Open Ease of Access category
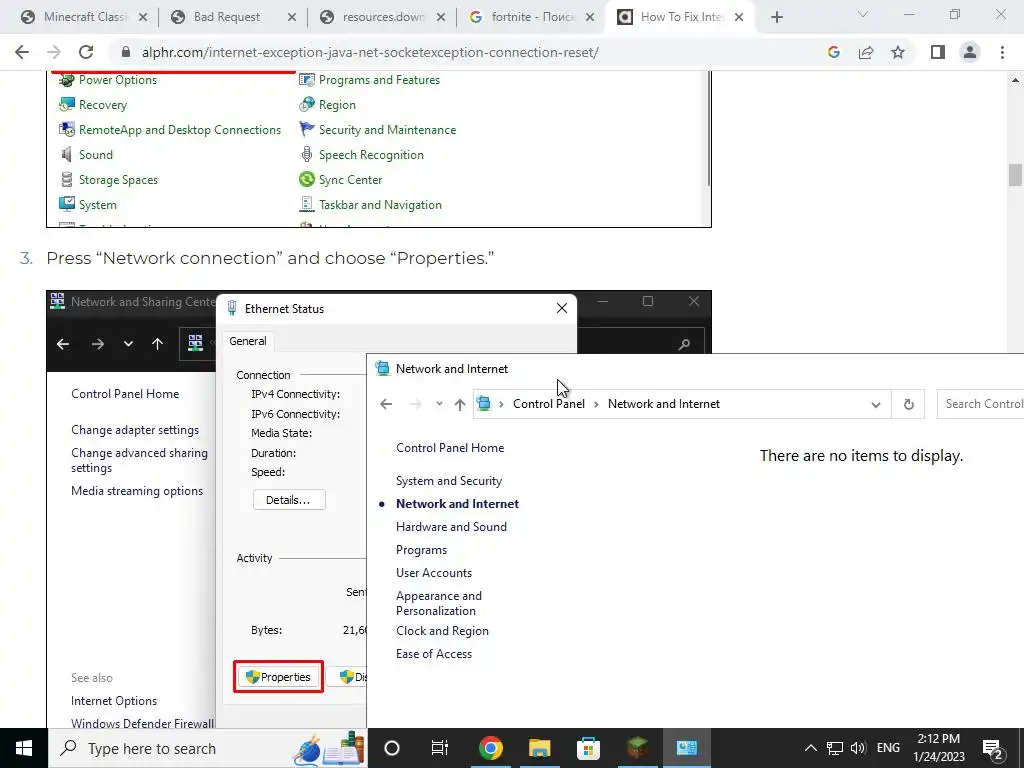This screenshot has height=768, width=1024. click(434, 654)
